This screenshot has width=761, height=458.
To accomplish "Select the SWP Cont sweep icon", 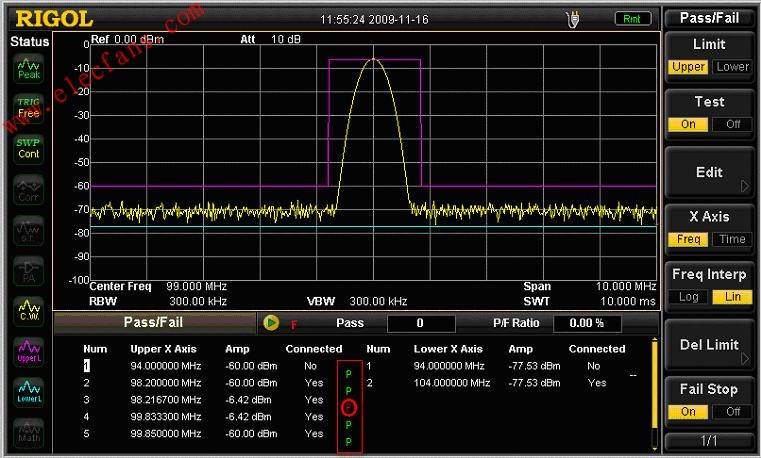I will click(x=29, y=149).
